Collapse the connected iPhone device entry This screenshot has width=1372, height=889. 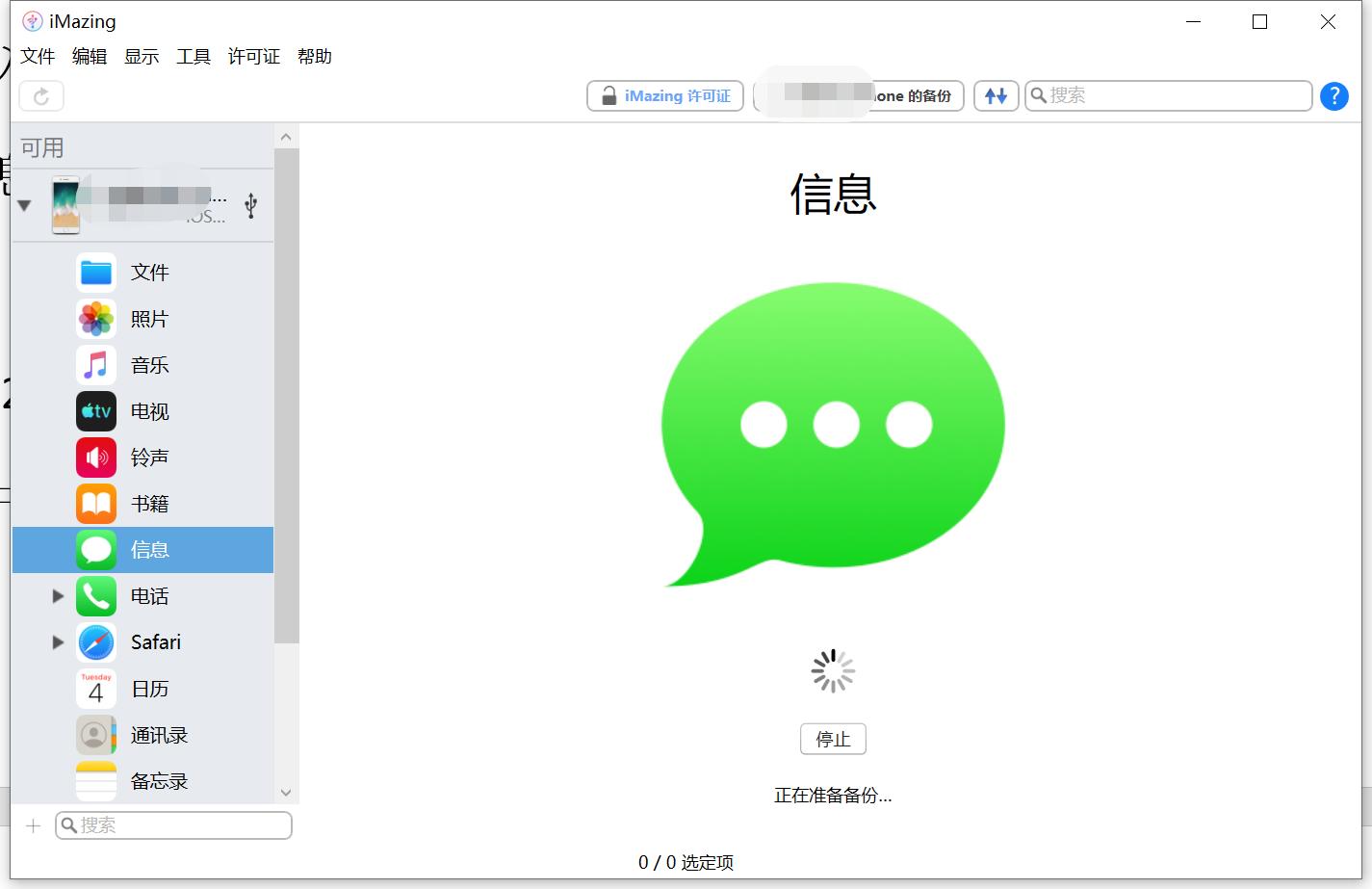23,204
